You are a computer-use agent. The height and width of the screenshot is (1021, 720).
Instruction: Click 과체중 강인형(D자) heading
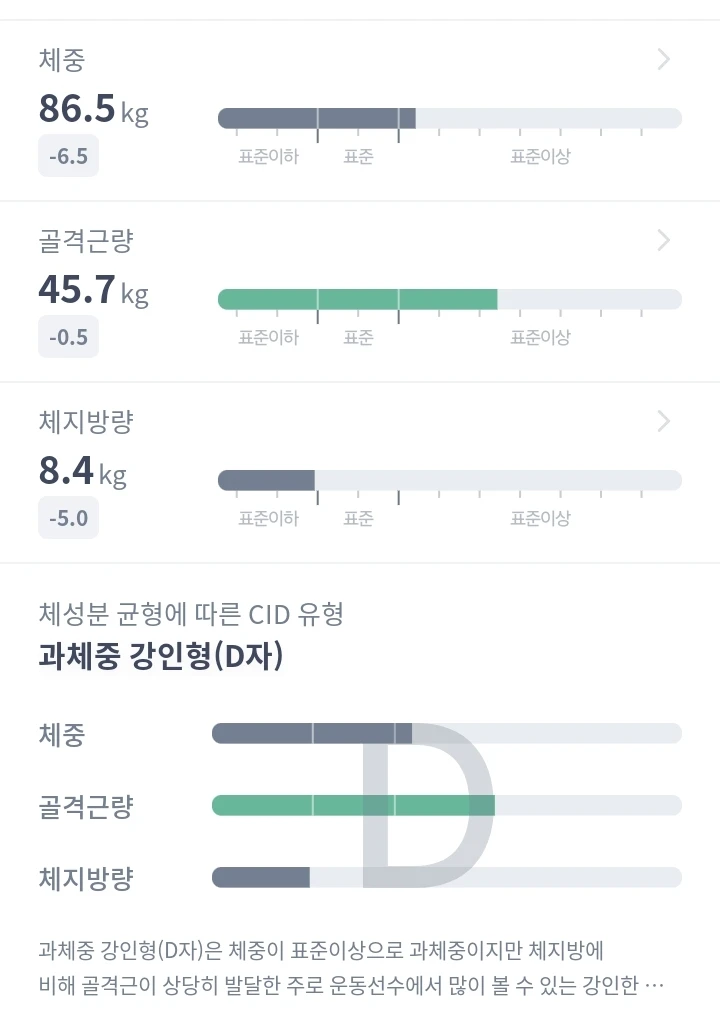click(x=161, y=656)
